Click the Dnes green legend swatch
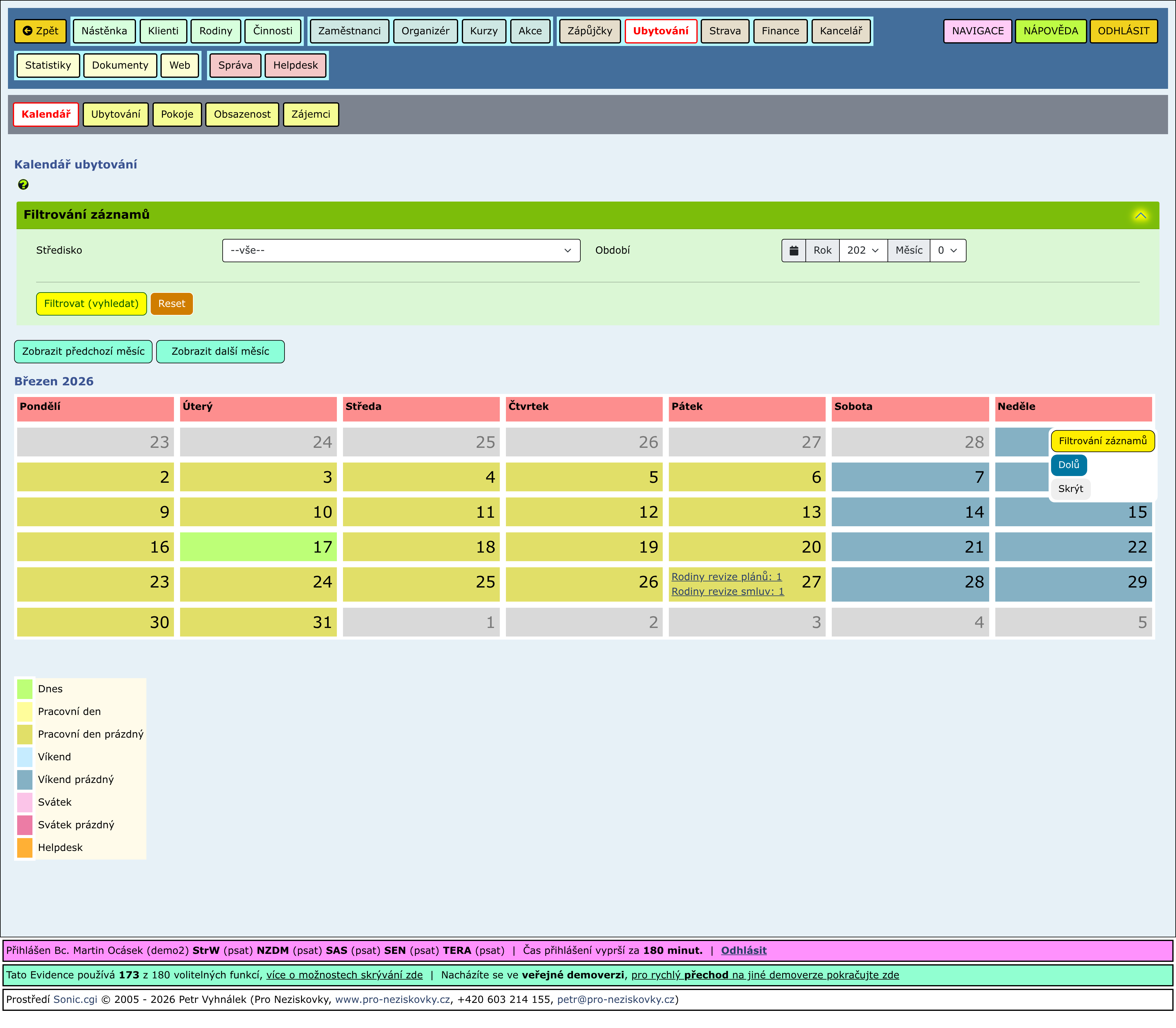The width and height of the screenshot is (1176, 1028). [25, 689]
